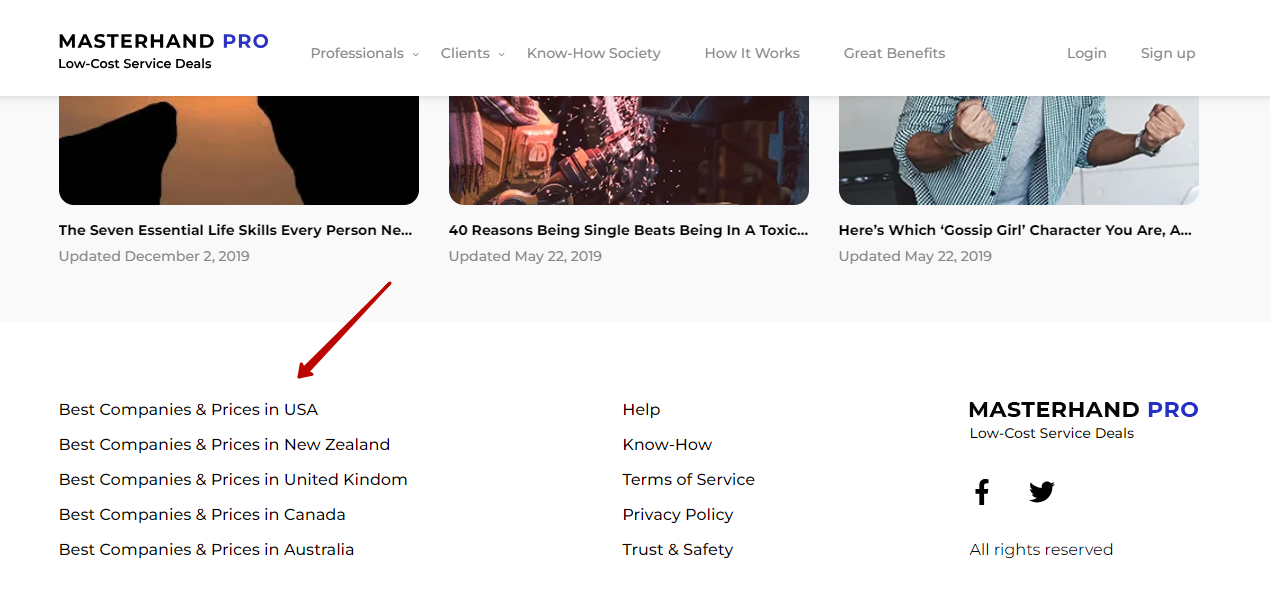
Task: Open the man with fists article thumbnail
Action: tap(1019, 150)
